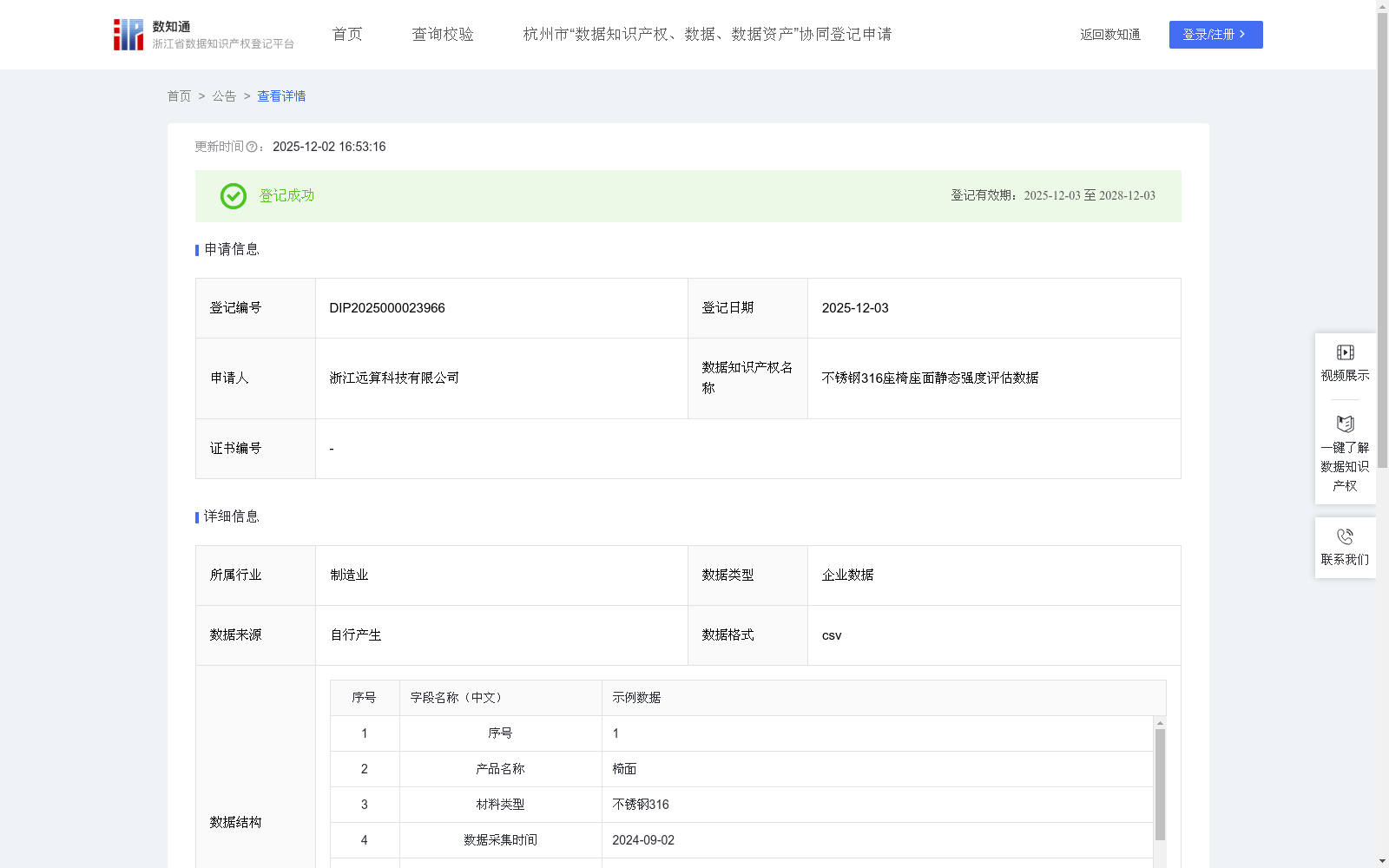Click the csv data format value
This screenshot has width=1389, height=868.
point(832,635)
